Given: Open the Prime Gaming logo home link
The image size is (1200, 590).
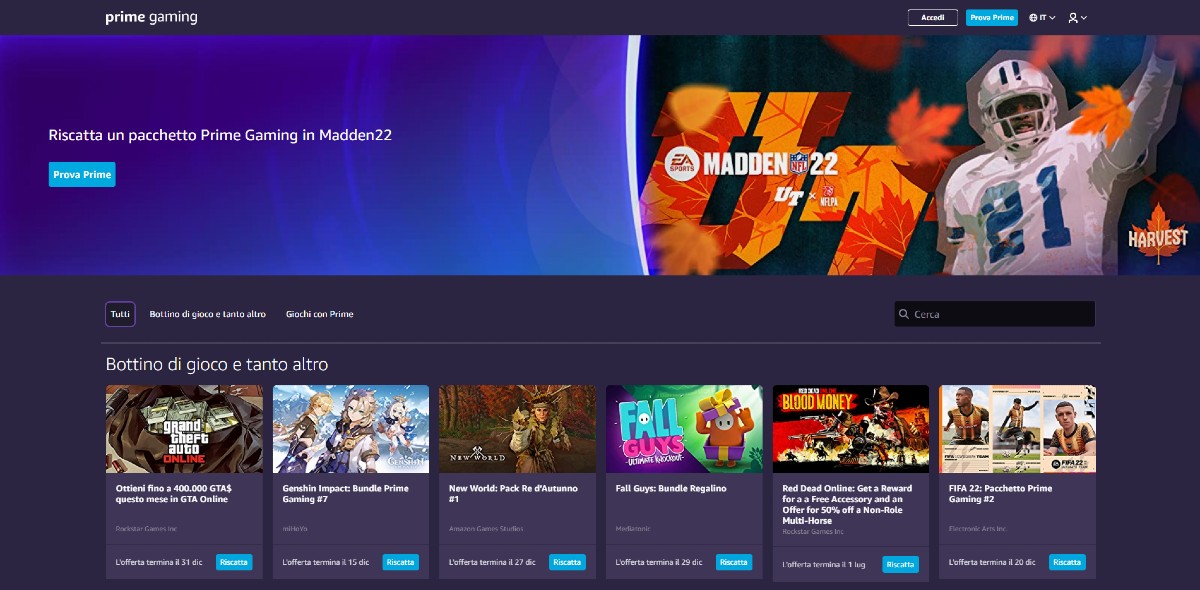Looking at the screenshot, I should coord(151,17).
